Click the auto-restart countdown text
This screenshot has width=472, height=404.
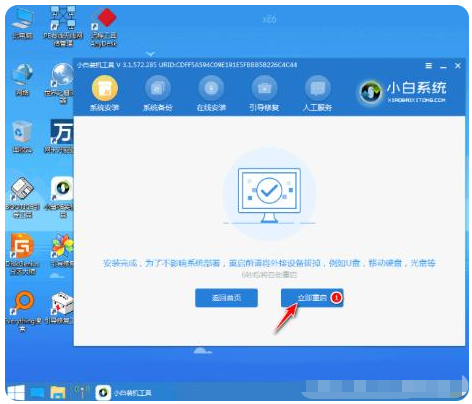(x=269, y=275)
